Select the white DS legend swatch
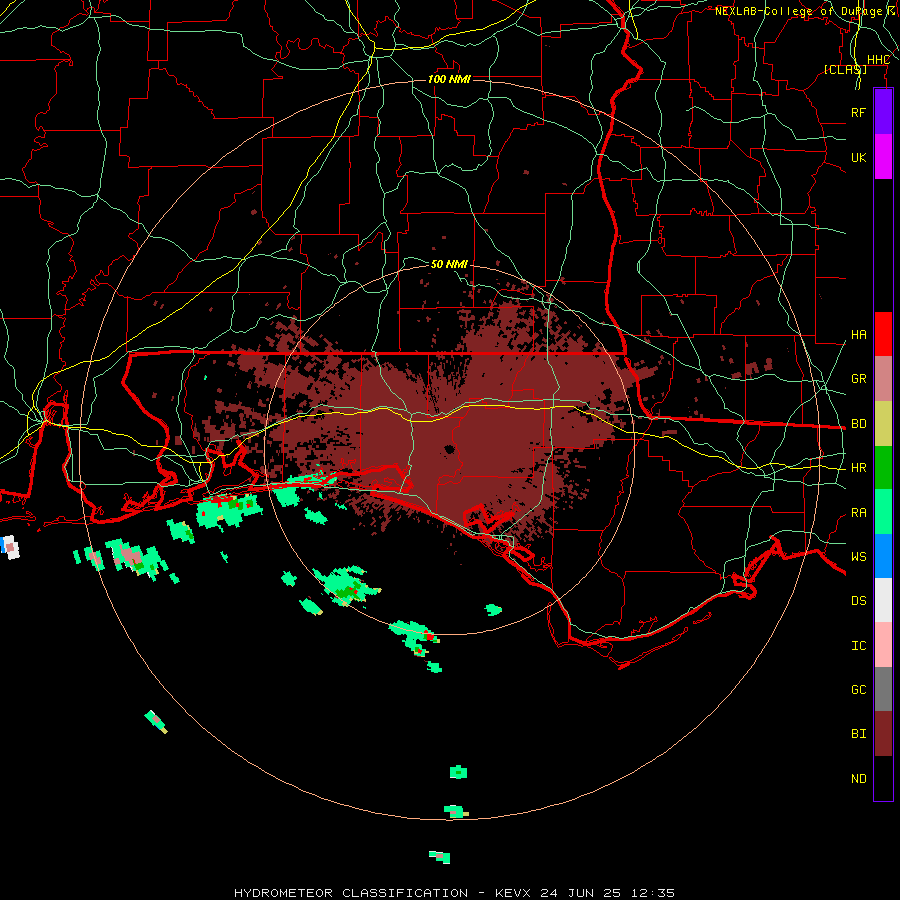The image size is (900, 900). [x=883, y=600]
